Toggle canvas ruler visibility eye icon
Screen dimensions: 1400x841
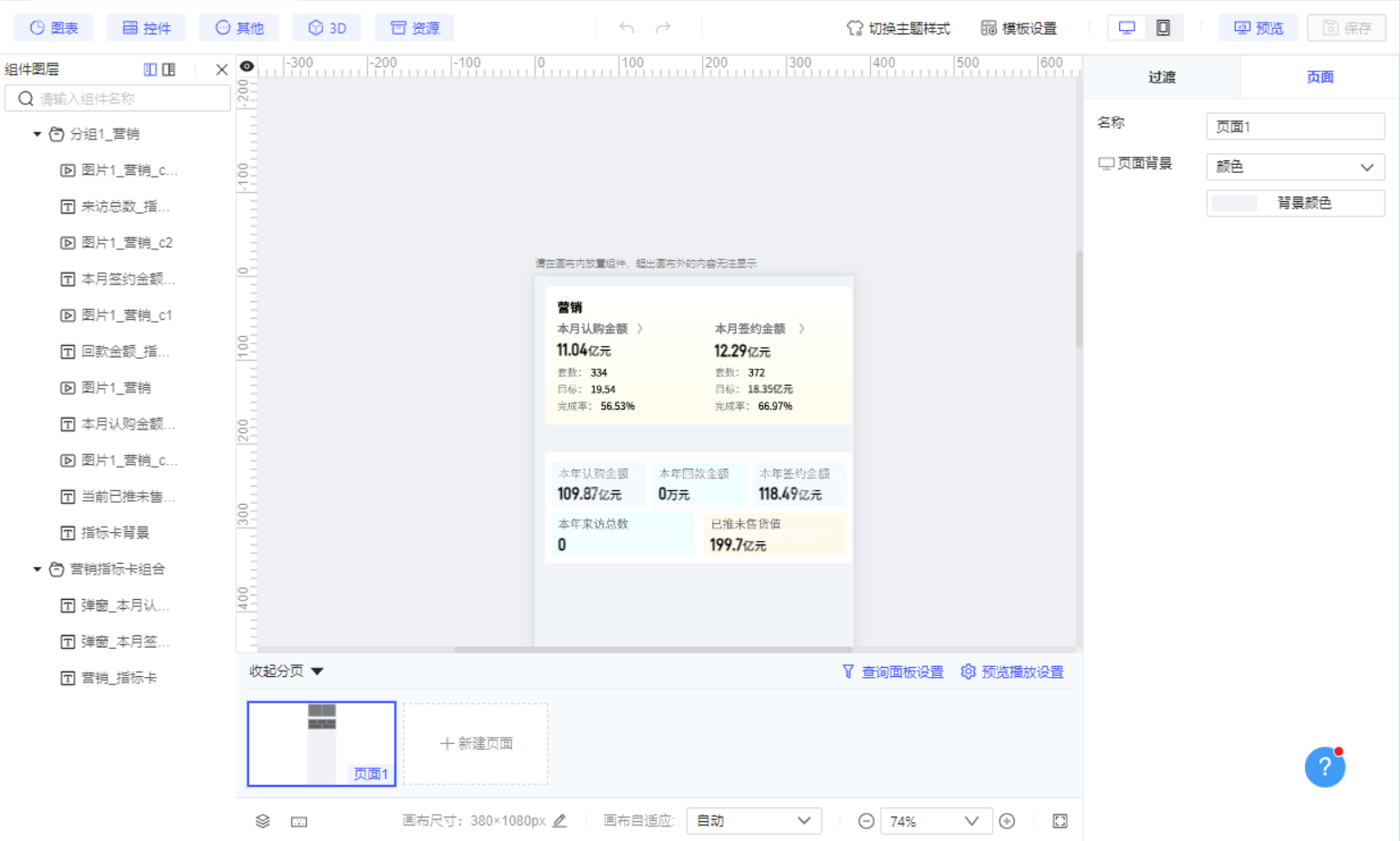(246, 66)
